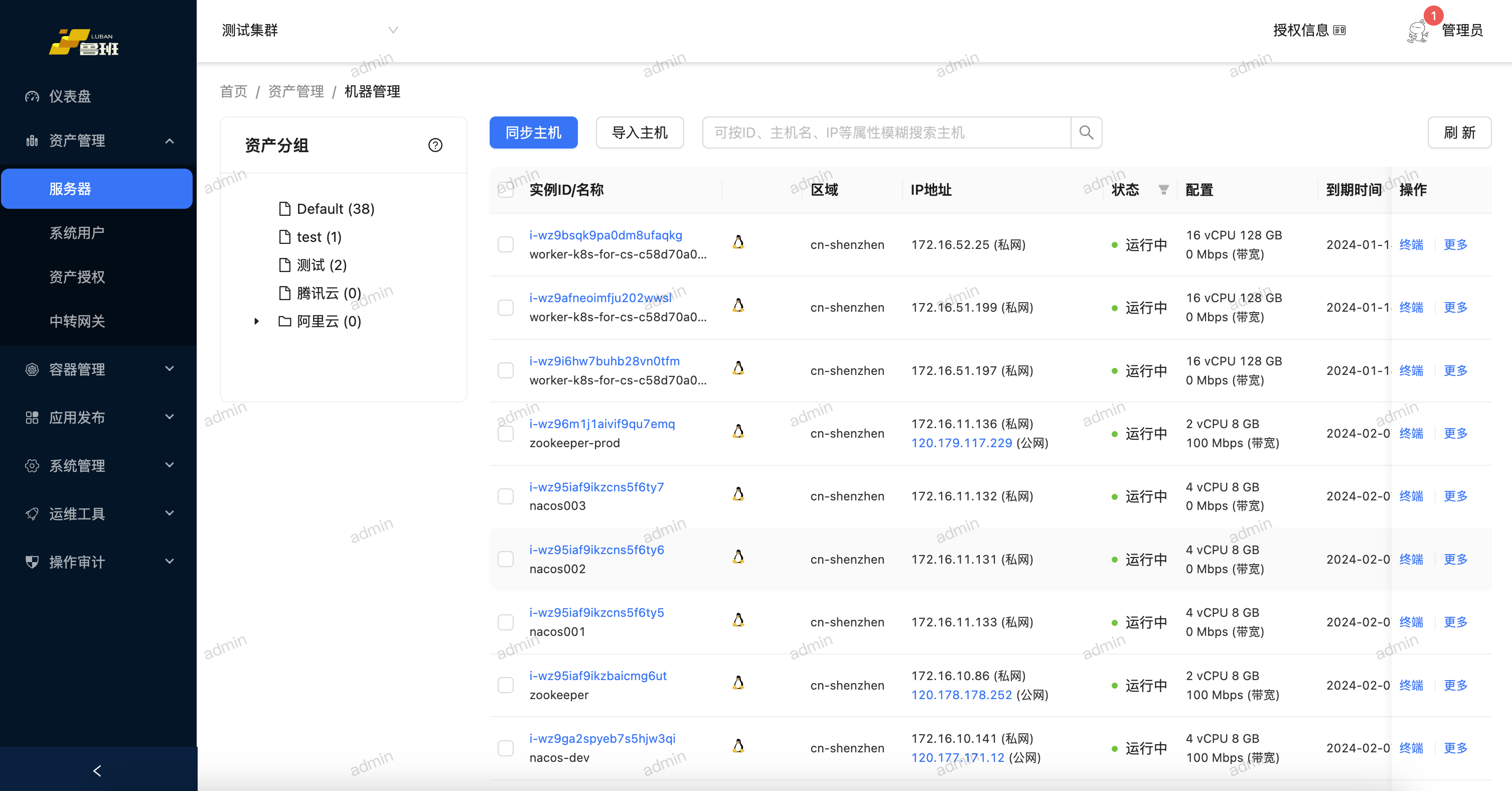Select the Default (38) asset group

335,209
